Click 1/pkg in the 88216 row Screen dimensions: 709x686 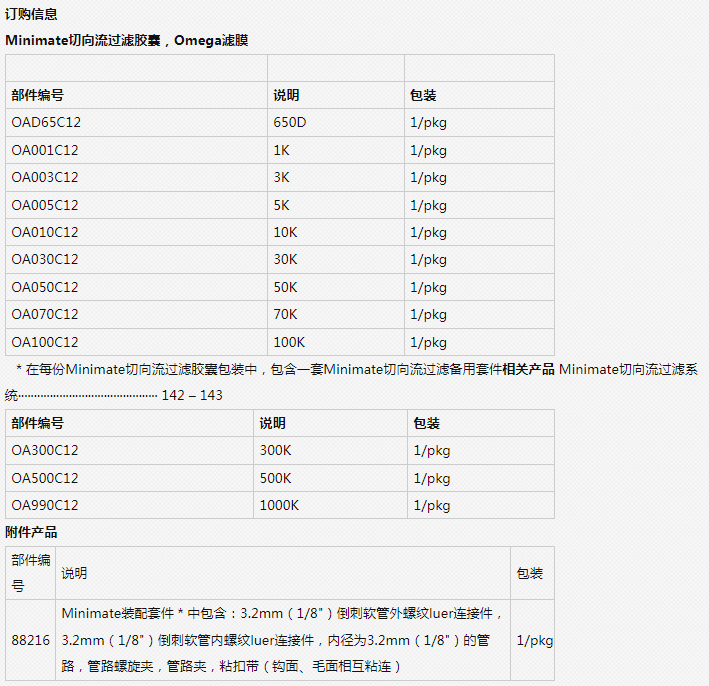pyautogui.click(x=535, y=641)
